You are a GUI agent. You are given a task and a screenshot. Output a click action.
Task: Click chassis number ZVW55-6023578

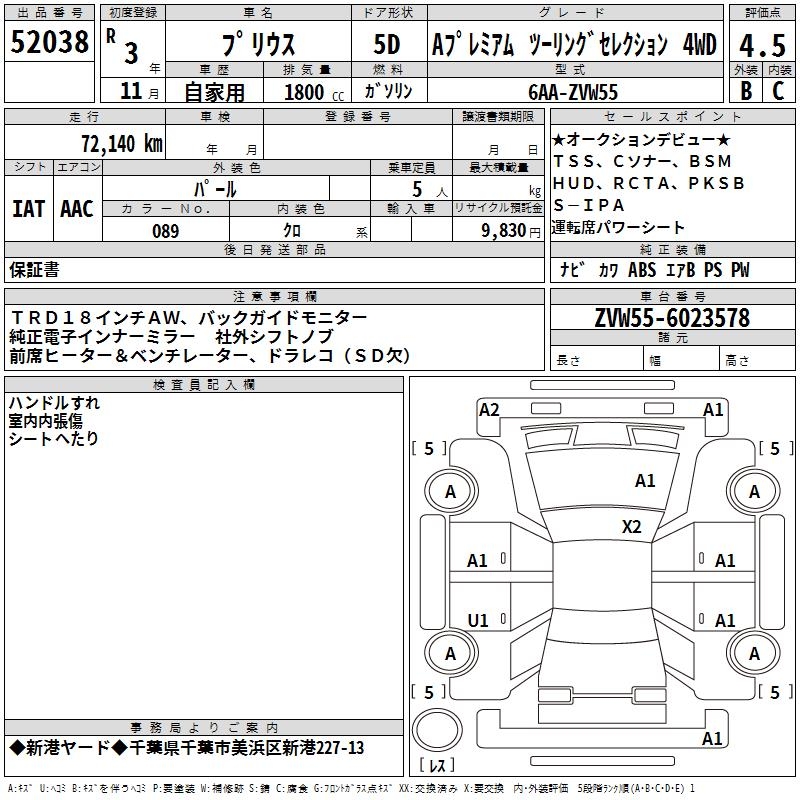(x=672, y=318)
